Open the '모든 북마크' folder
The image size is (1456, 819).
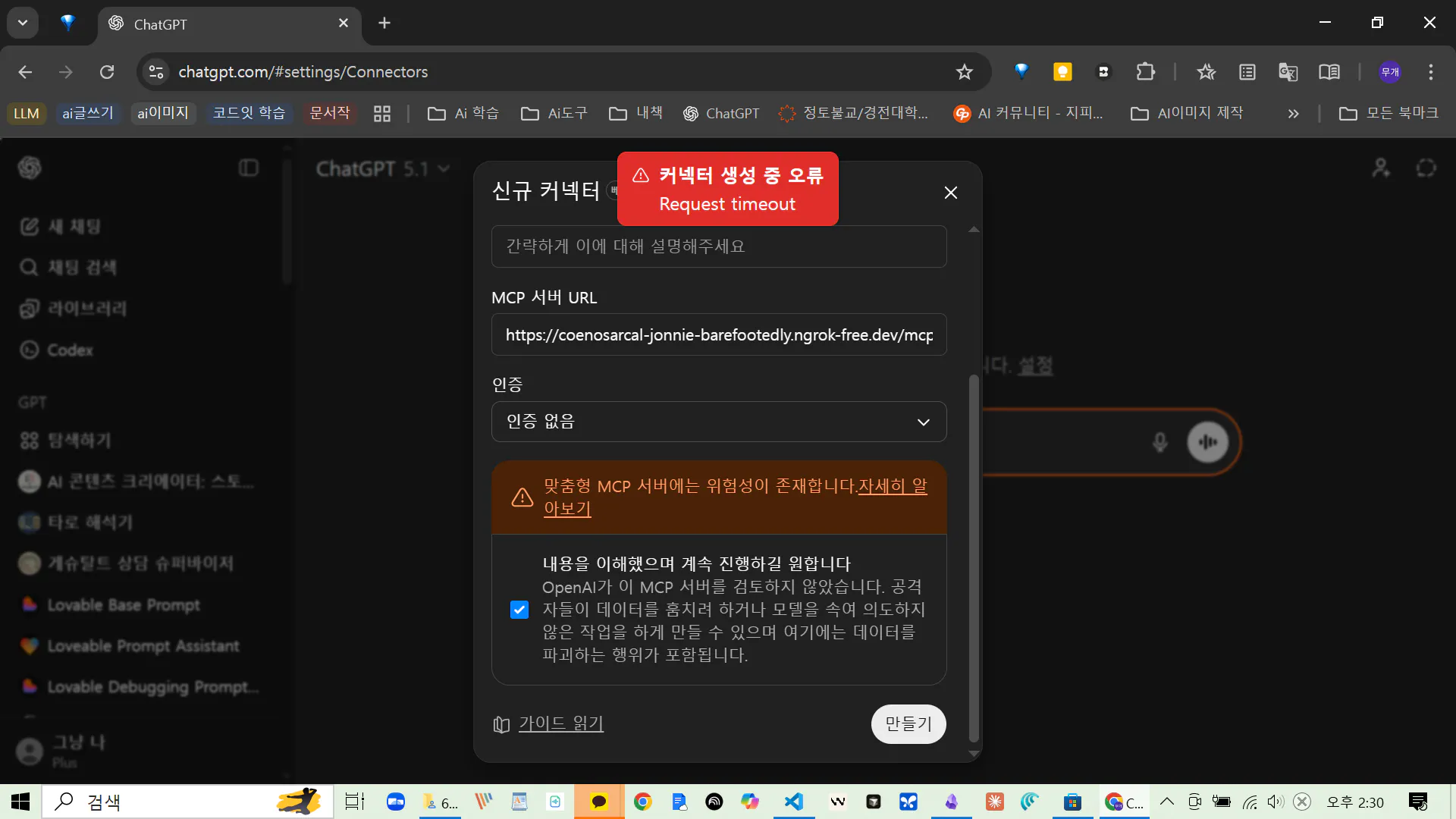pos(1389,113)
